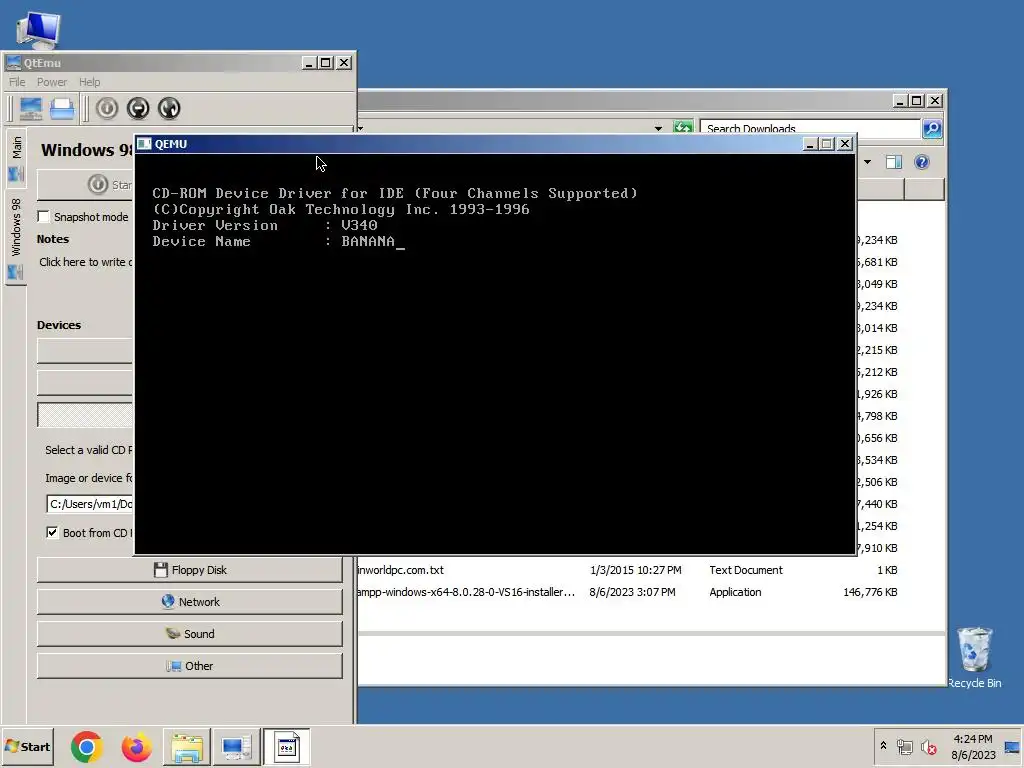Toggle the preview pane icon in Explorer
Image resolution: width=1024 pixels, height=768 pixels.
(x=894, y=162)
